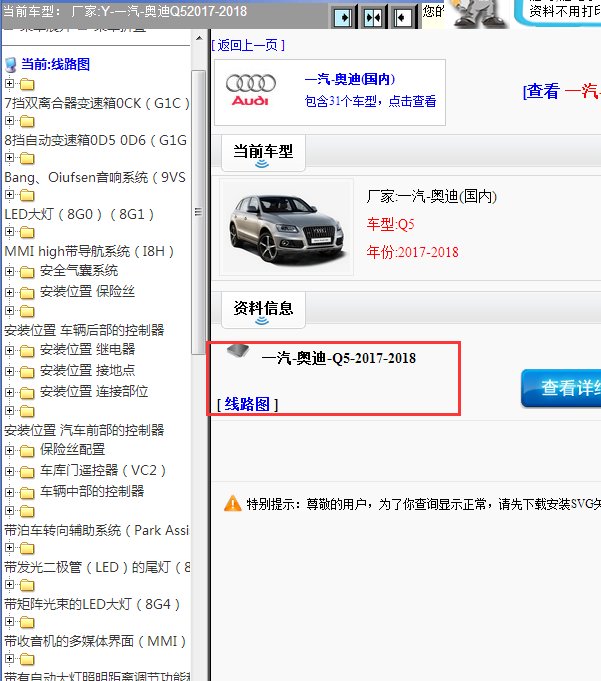
Task: Select 安装位置 汽车前部的控制器 tree item
Action: point(84,430)
